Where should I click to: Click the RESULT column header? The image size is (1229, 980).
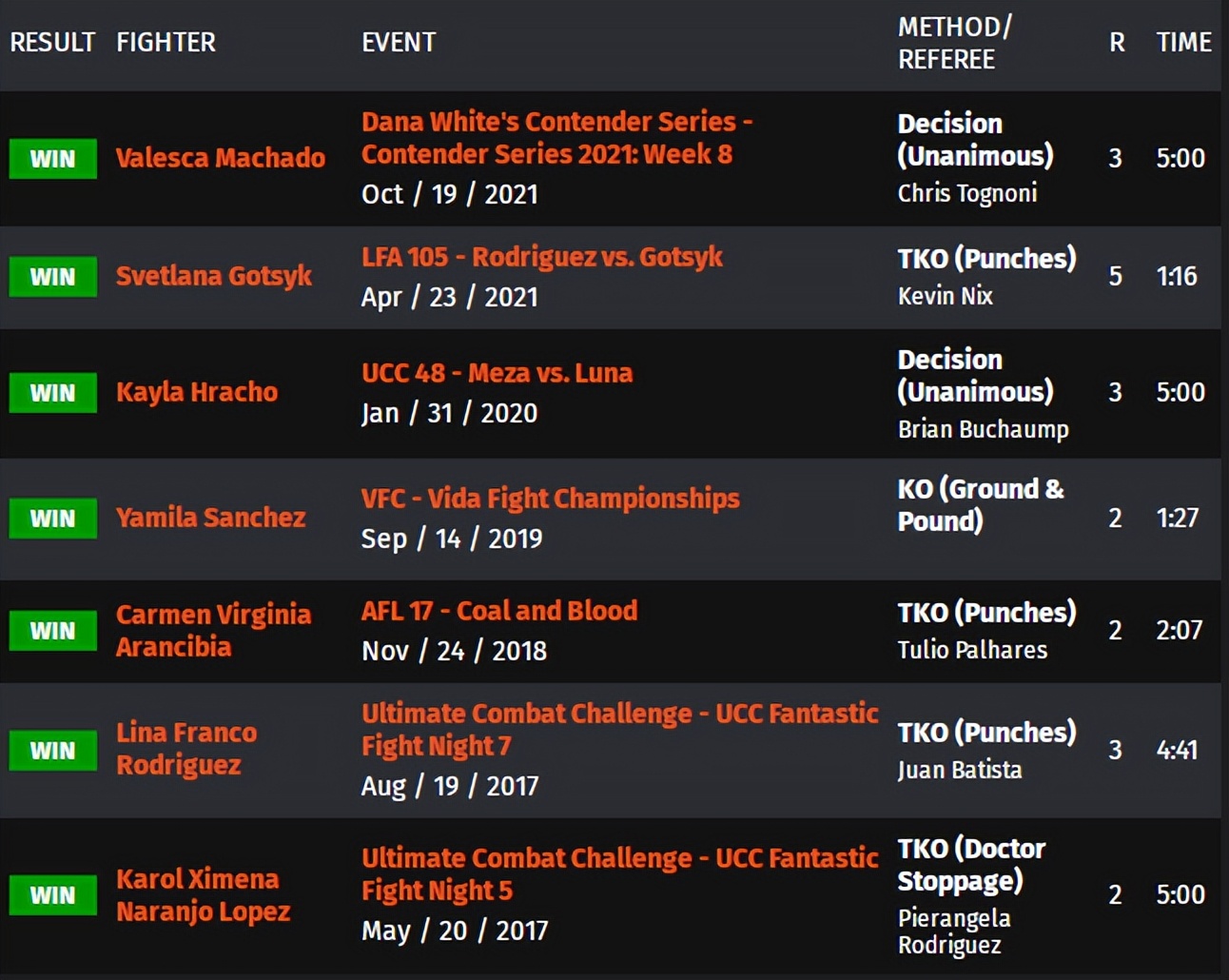point(52,43)
